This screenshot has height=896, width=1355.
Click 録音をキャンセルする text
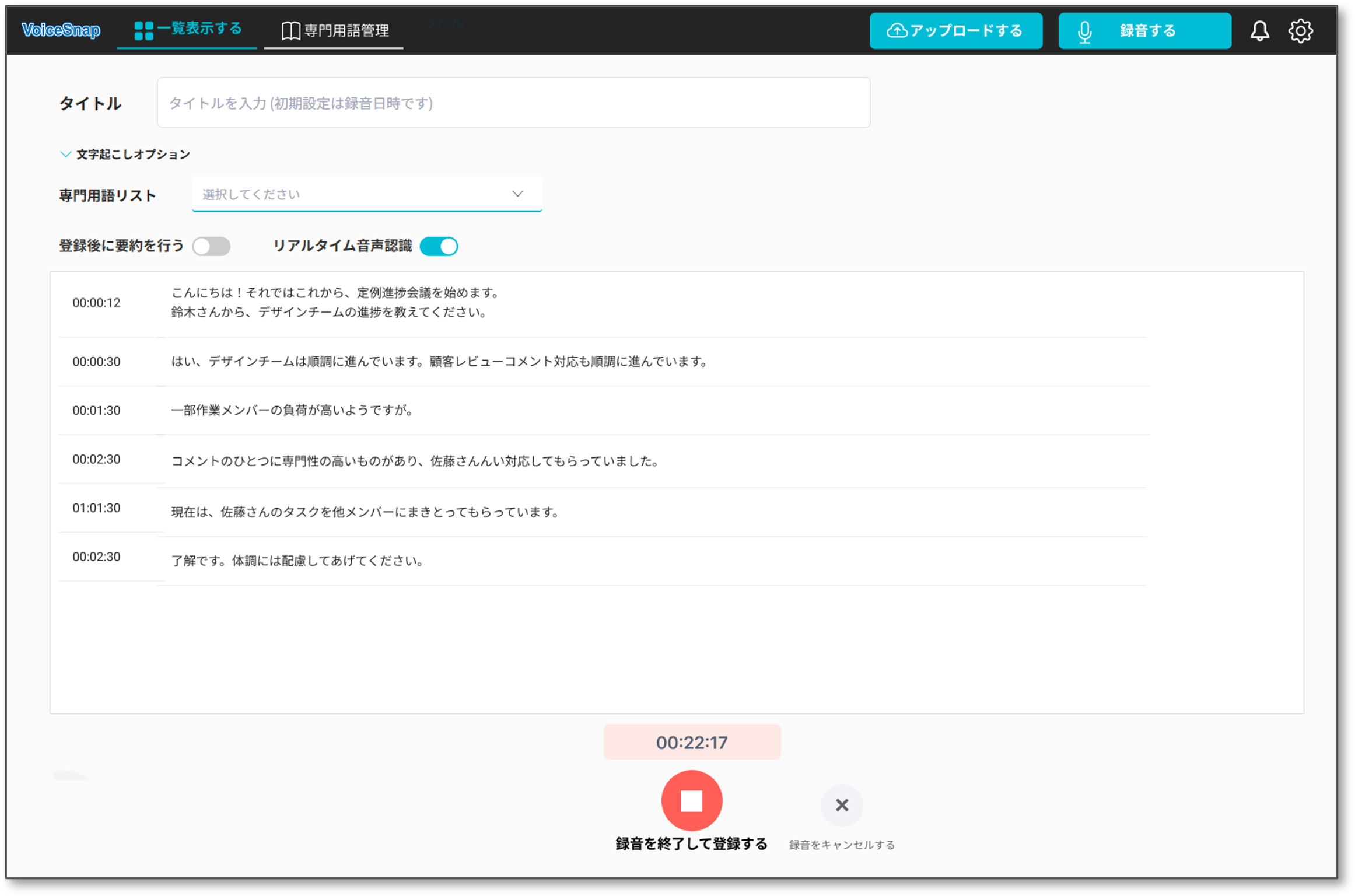coord(842,845)
